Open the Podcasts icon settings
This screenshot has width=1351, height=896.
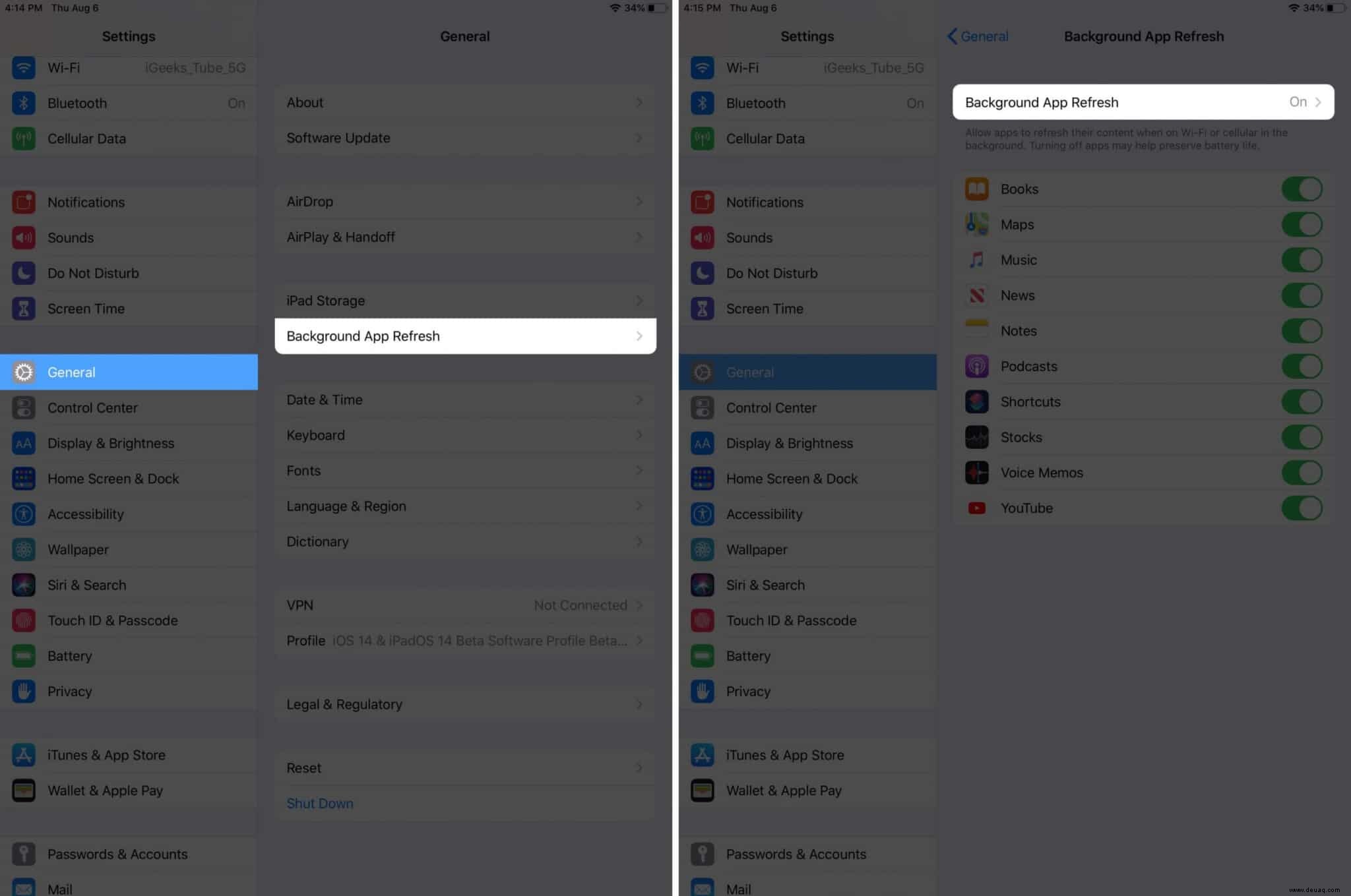[977, 365]
